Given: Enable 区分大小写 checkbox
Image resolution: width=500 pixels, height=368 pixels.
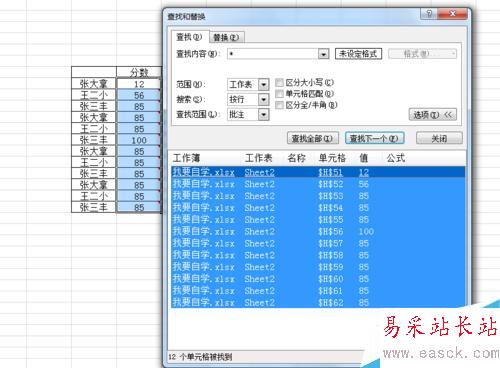Looking at the screenshot, I should pos(280,82).
